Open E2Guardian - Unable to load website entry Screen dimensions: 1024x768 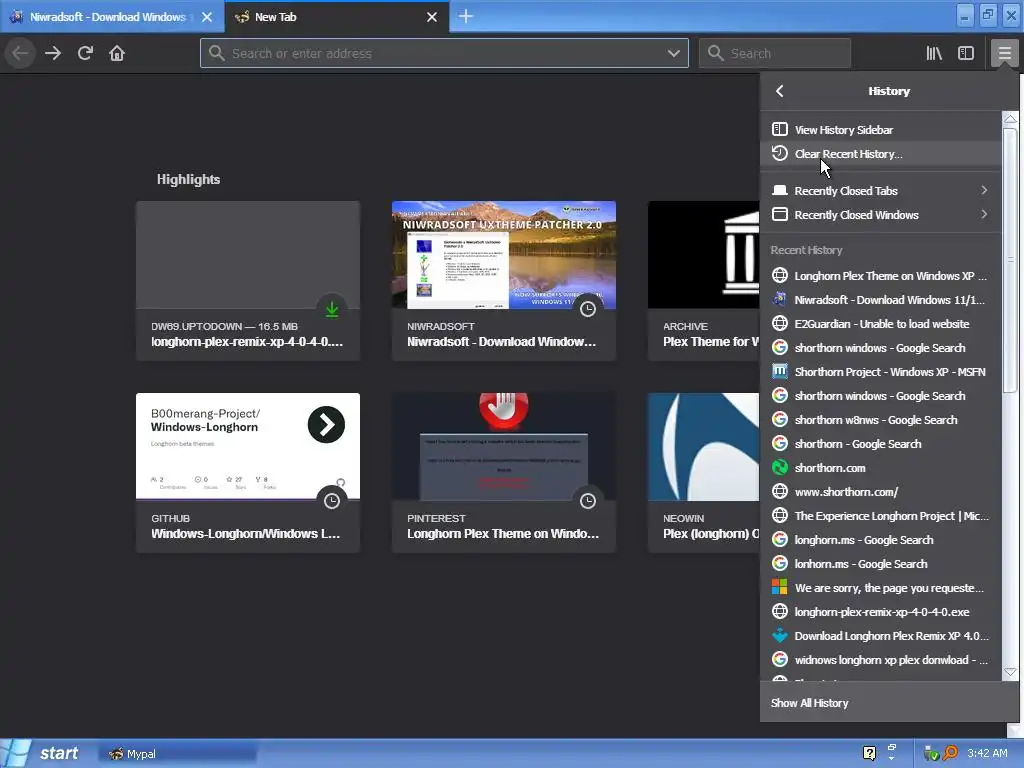coord(881,324)
